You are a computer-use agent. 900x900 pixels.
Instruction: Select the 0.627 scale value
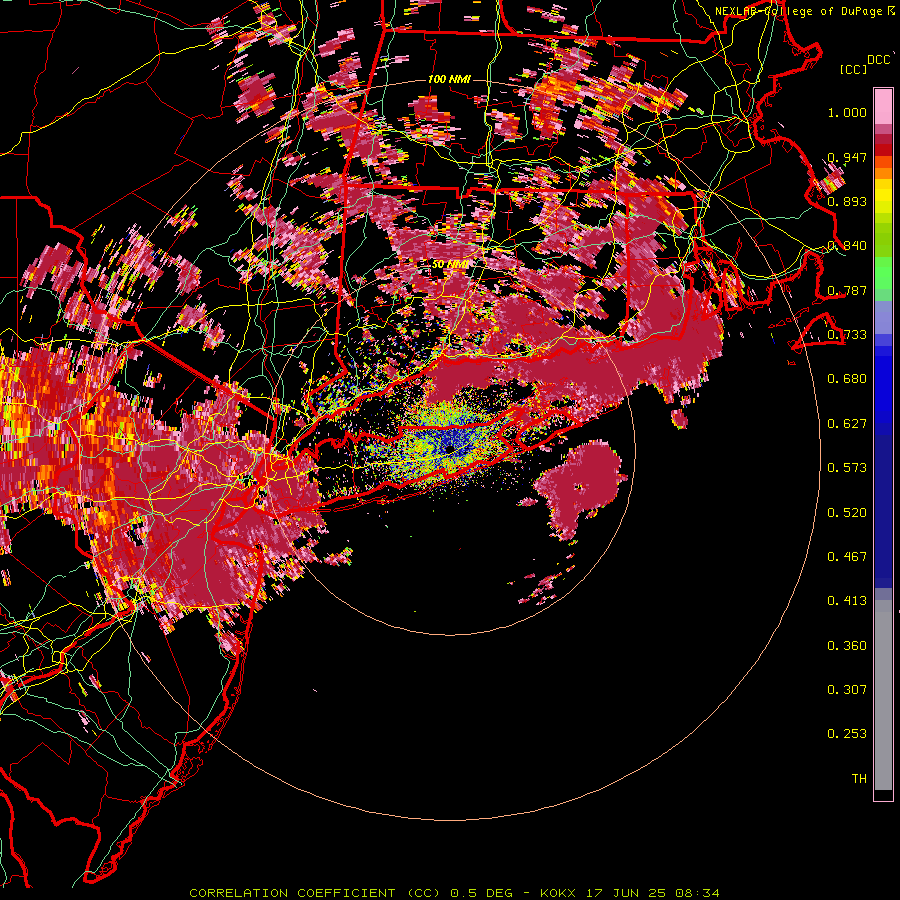coord(847,424)
